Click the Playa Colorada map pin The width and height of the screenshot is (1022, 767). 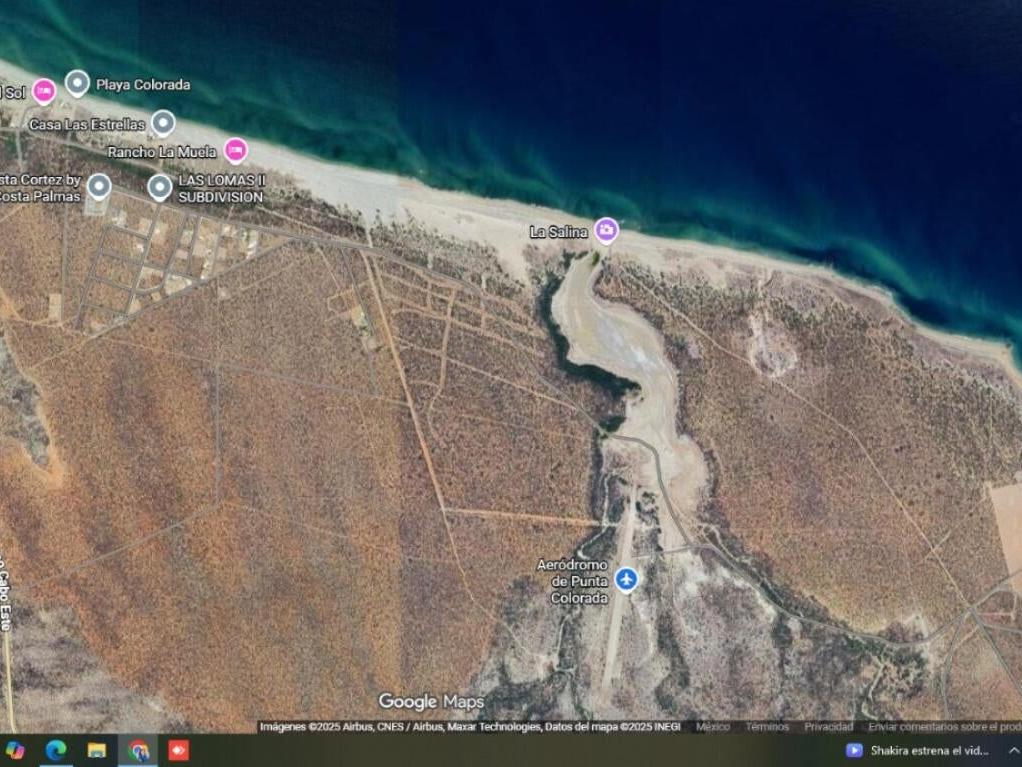77,83
